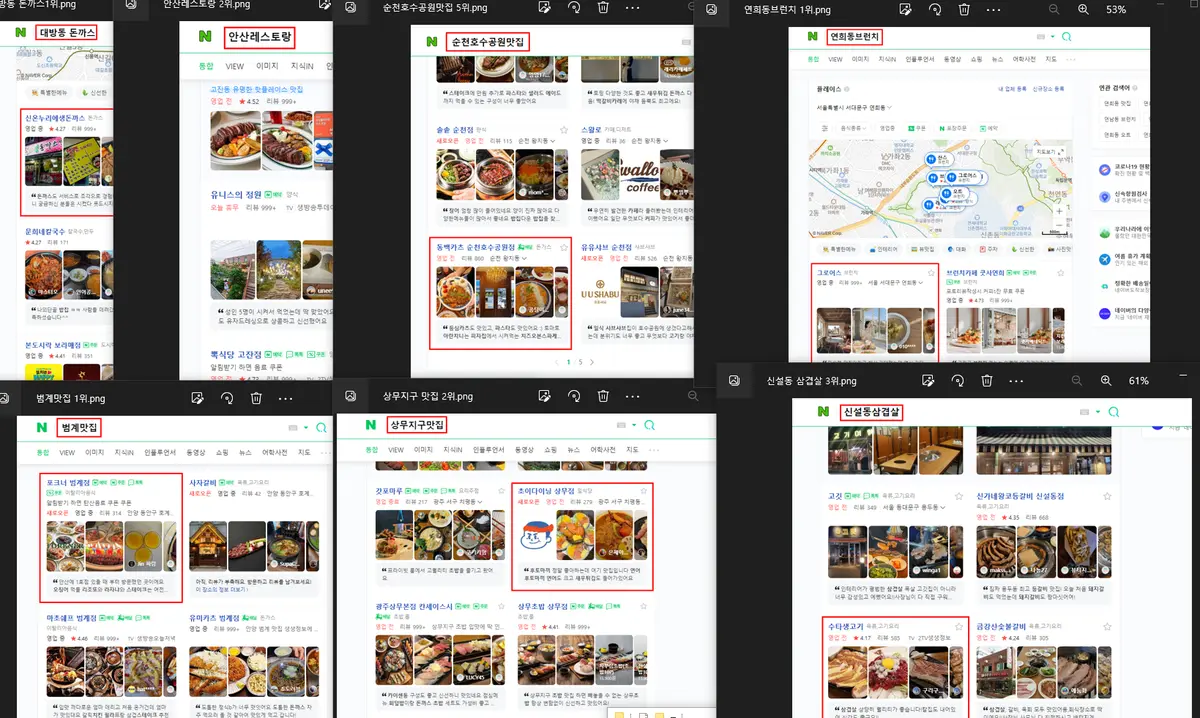
Task: Select the 신설동 삼겹살 3위.png window title
Action: click(x=811, y=381)
